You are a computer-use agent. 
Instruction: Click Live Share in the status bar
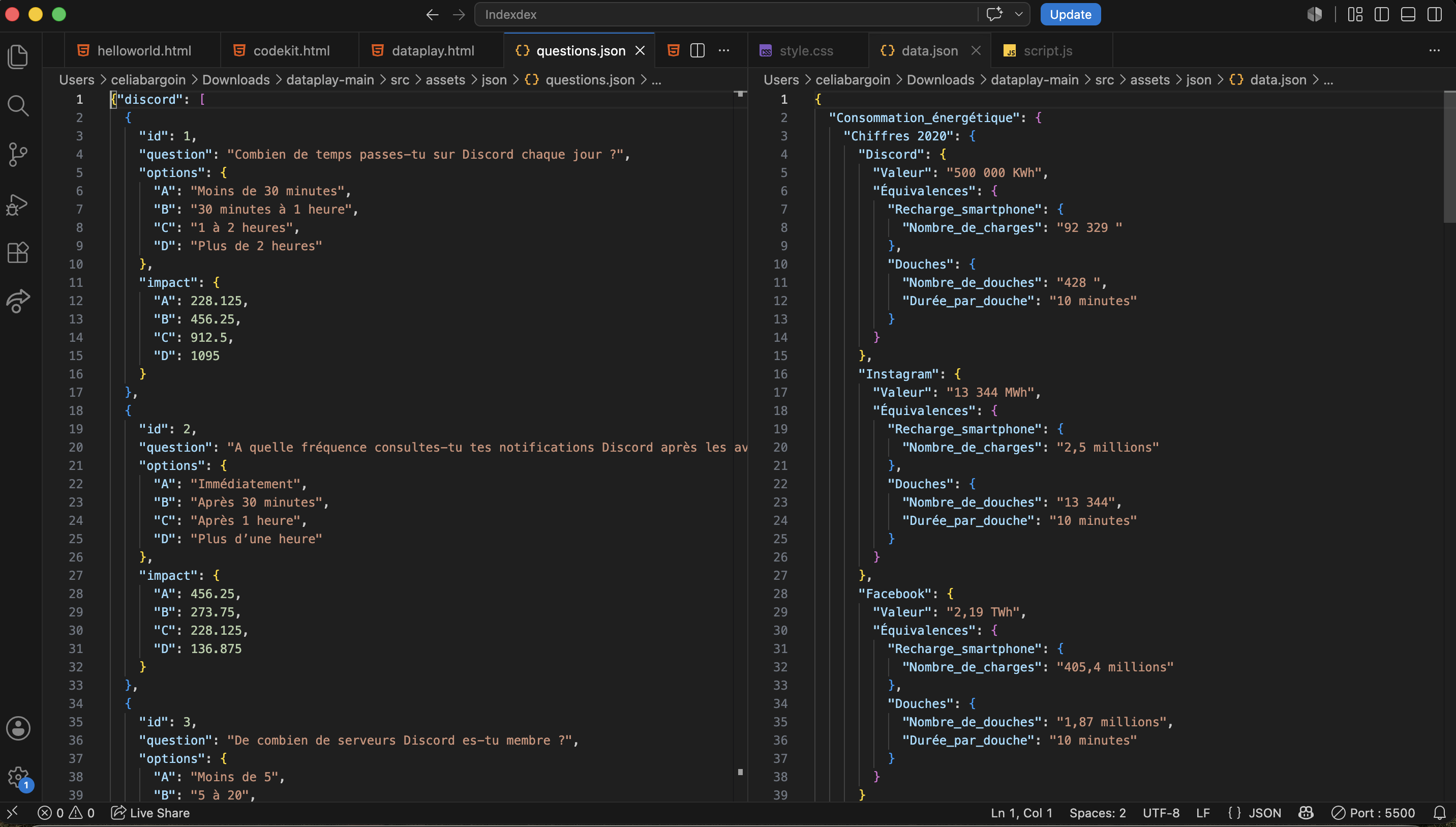[150, 813]
